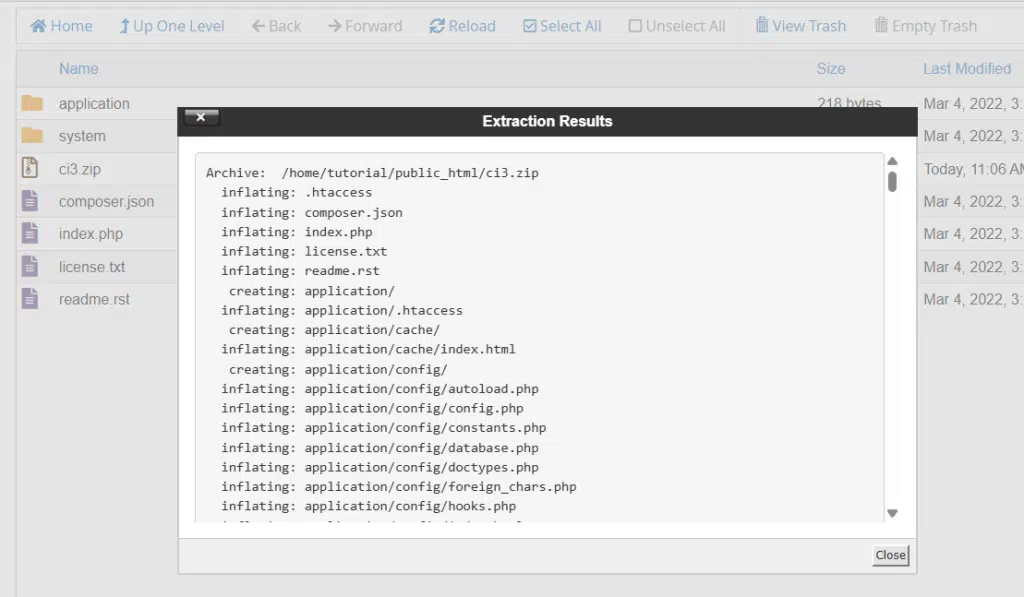This screenshot has width=1024, height=597.
Task: Check Select All files
Action: (562, 26)
